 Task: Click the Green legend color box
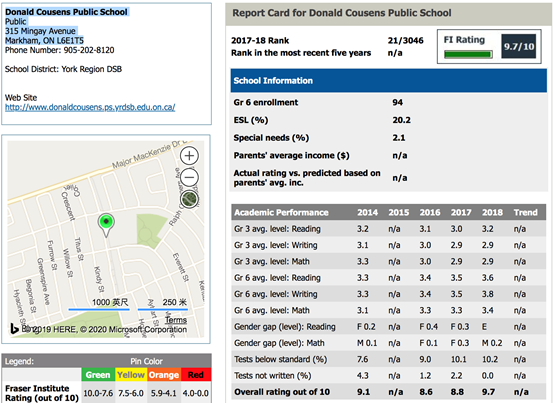click(x=98, y=374)
